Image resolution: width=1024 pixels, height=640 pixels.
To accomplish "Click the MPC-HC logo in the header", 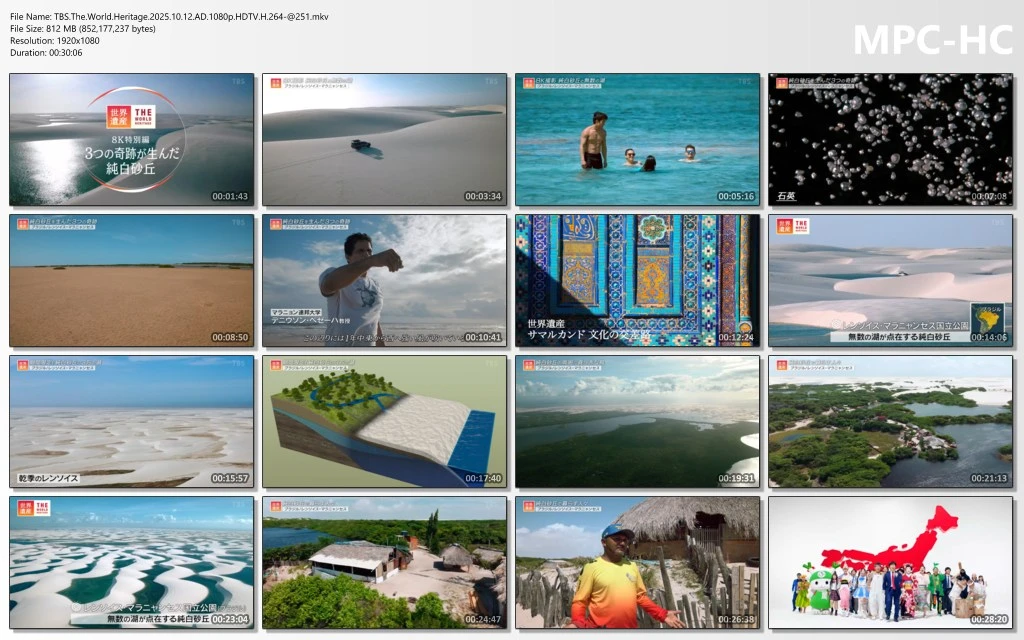I will pyautogui.click(x=932, y=40).
